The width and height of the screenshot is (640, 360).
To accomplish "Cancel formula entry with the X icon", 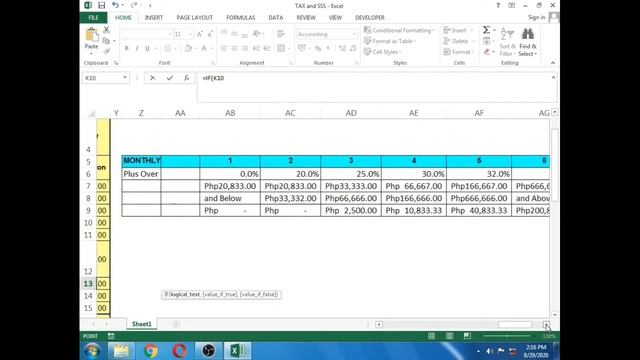I will [x=153, y=78].
